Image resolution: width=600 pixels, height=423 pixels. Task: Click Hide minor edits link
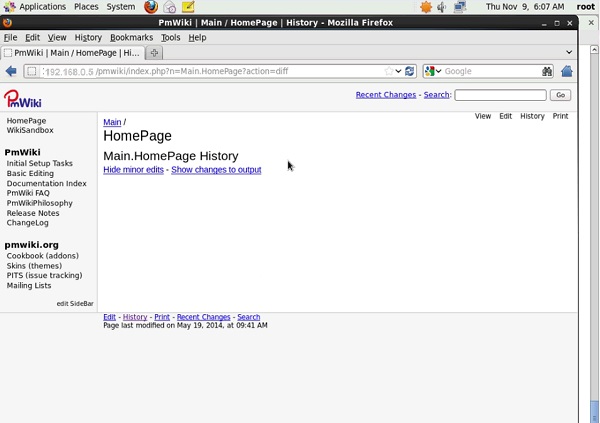(134, 170)
